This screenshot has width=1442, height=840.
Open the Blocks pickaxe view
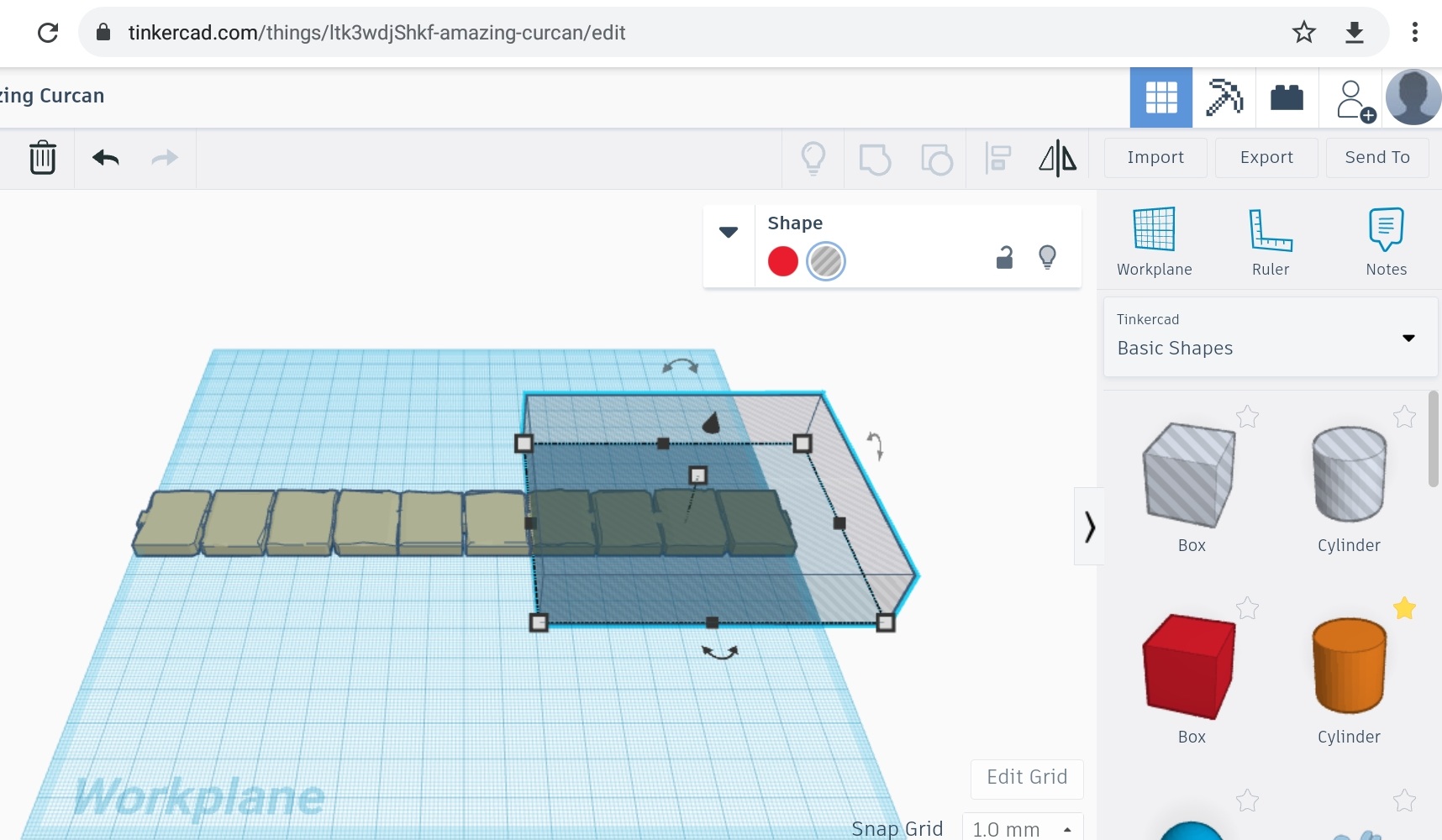coord(1224,97)
